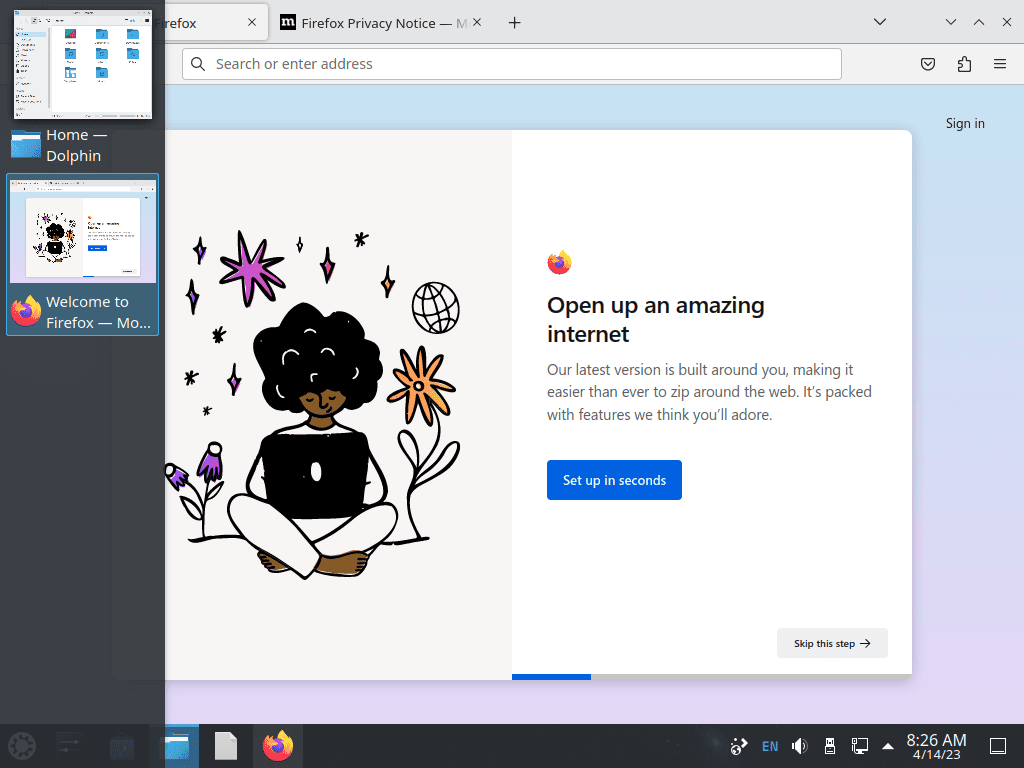Viewport: 1024px width, 768px height.
Task: Switch keyboard layout via EN indicator
Action: (770, 746)
